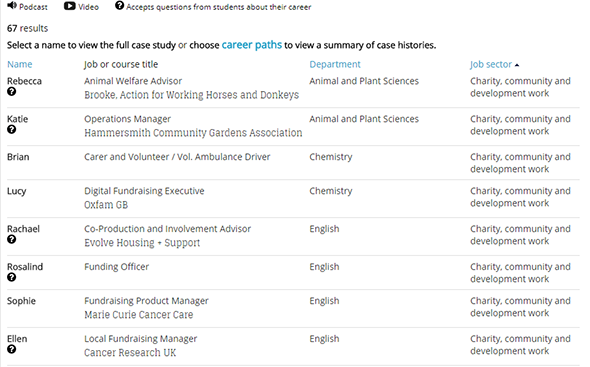Click the Podcast speaker icon in legend
The width and height of the screenshot is (590, 367).
pyautogui.click(x=12, y=5)
